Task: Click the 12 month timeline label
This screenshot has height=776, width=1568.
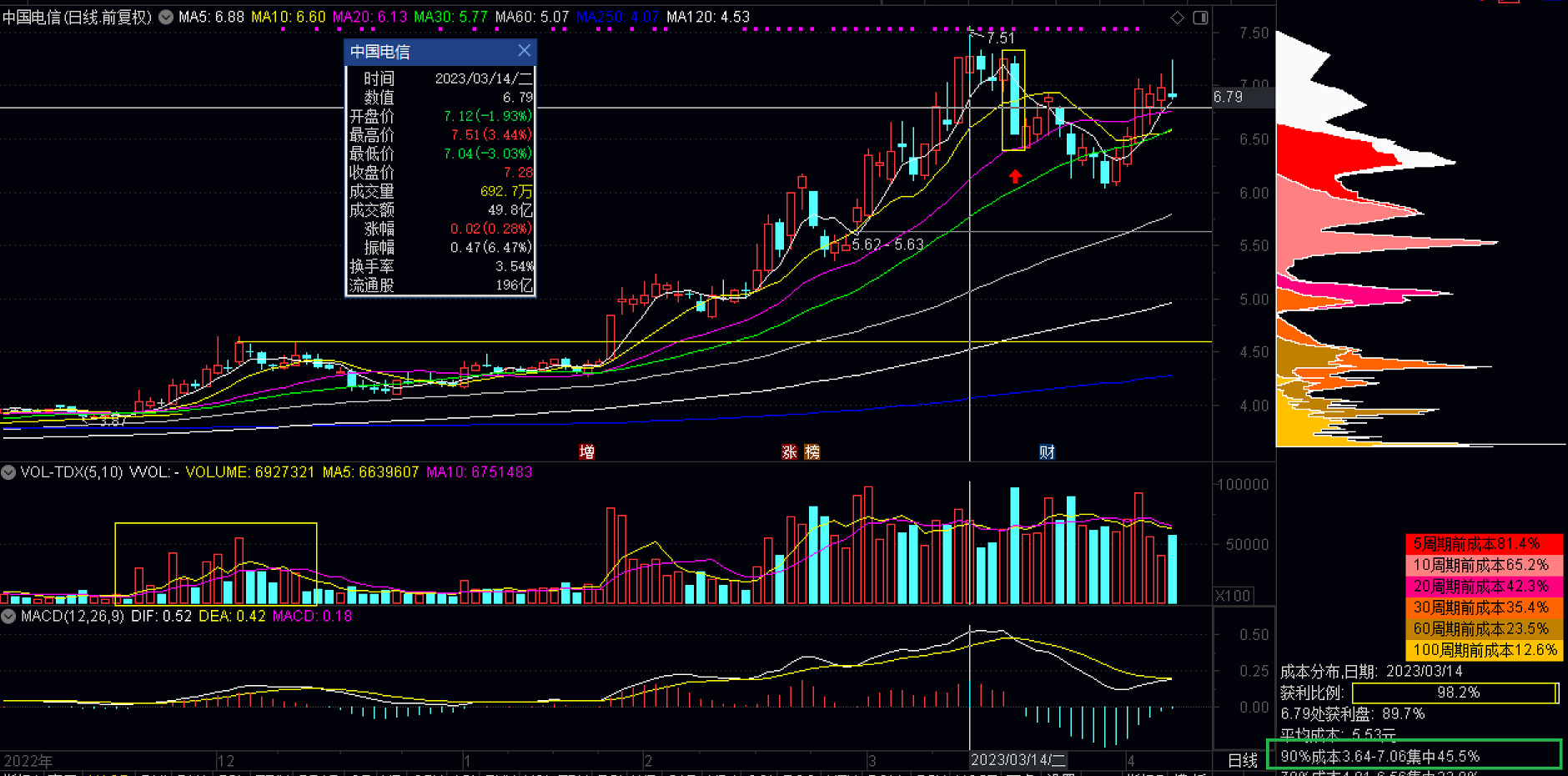Action: (x=225, y=761)
